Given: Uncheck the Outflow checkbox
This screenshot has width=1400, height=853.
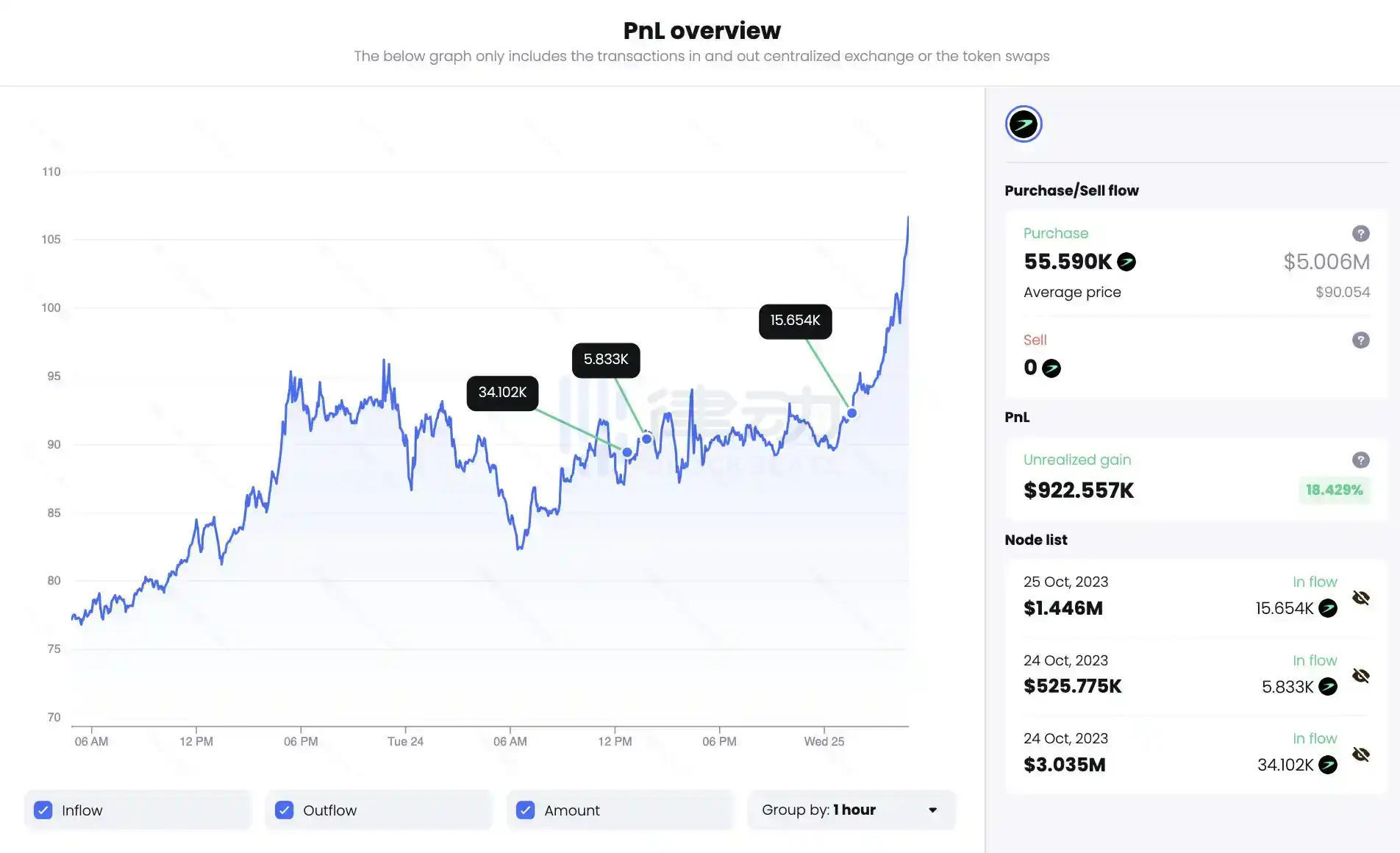Looking at the screenshot, I should coord(285,810).
